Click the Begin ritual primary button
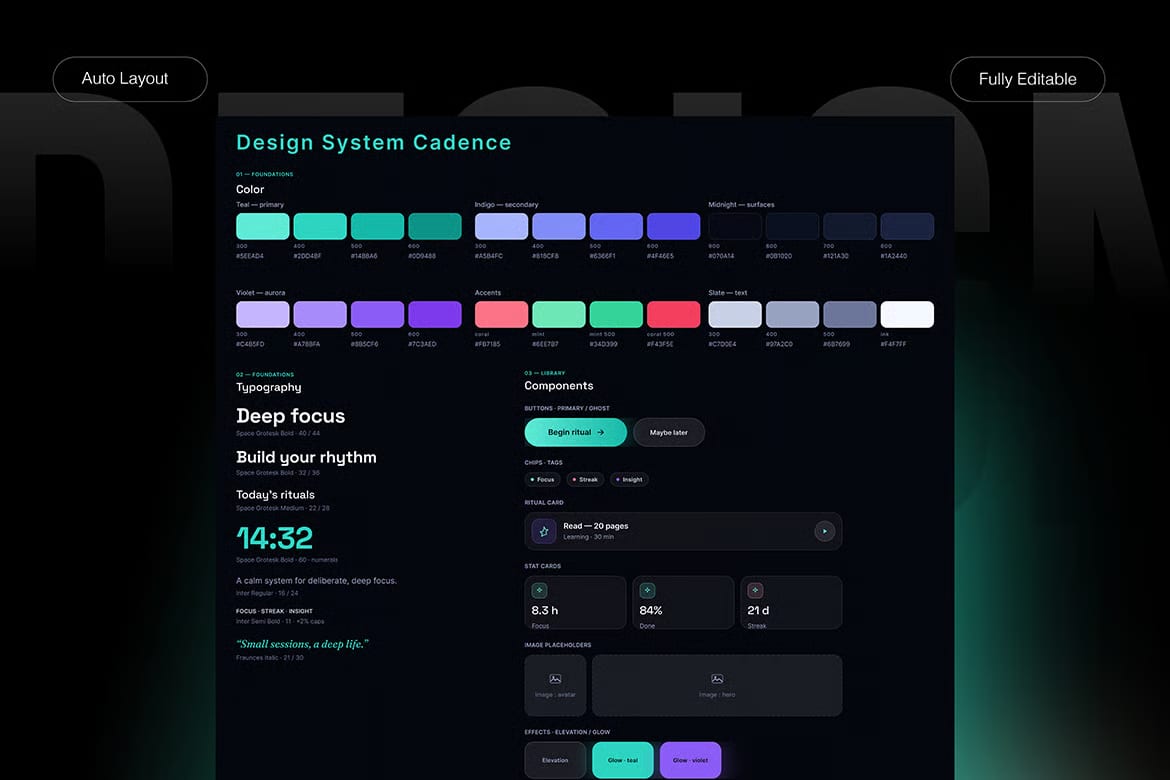This screenshot has width=1170, height=780. pos(575,432)
